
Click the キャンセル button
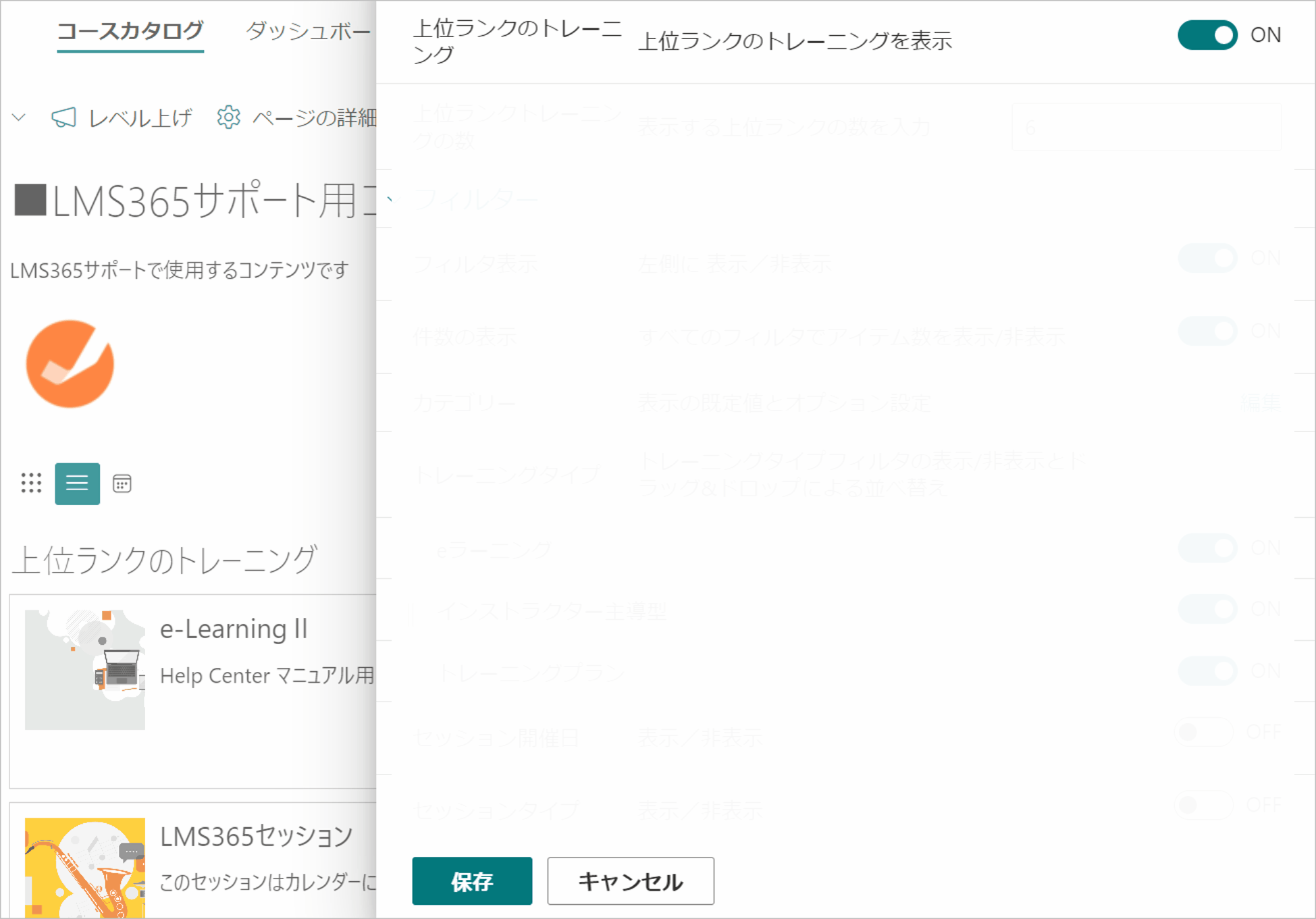(x=630, y=881)
